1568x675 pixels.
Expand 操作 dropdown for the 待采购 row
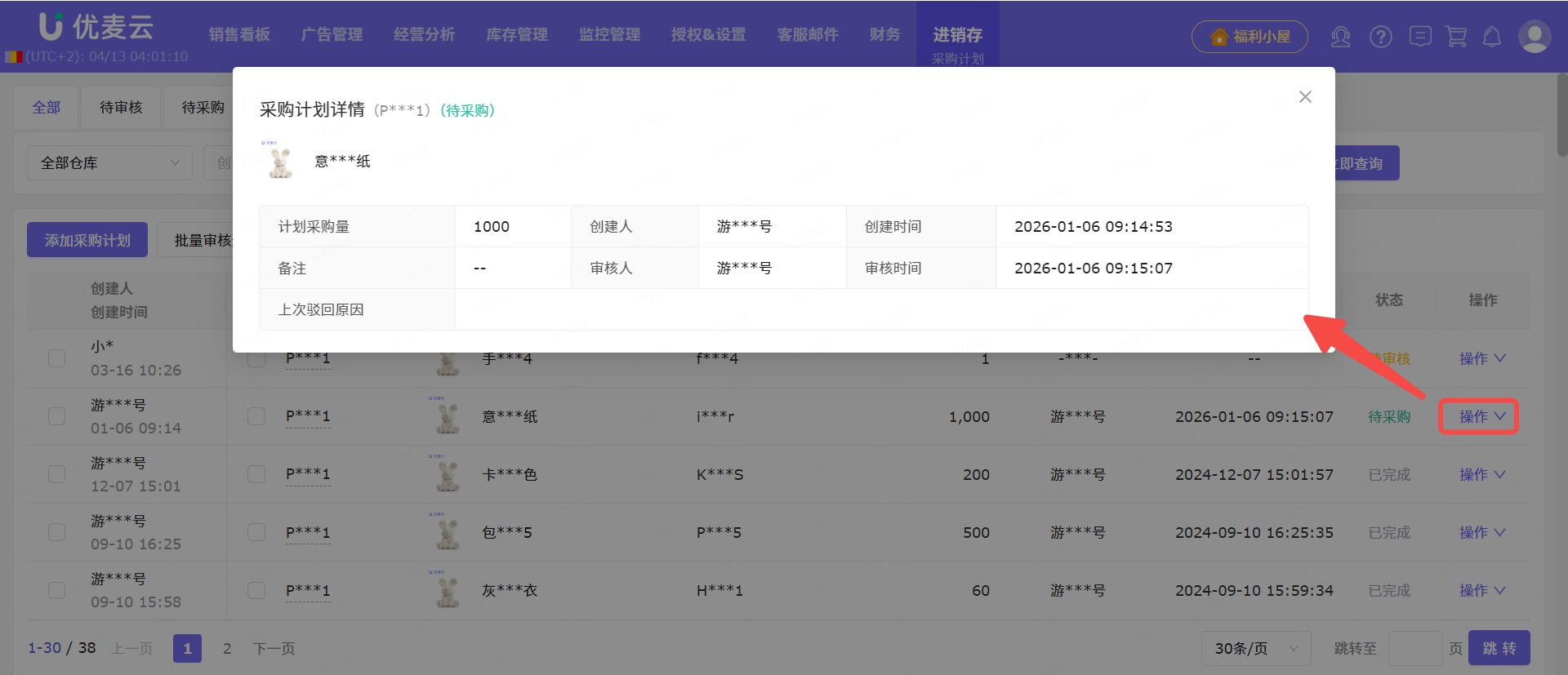1481,416
